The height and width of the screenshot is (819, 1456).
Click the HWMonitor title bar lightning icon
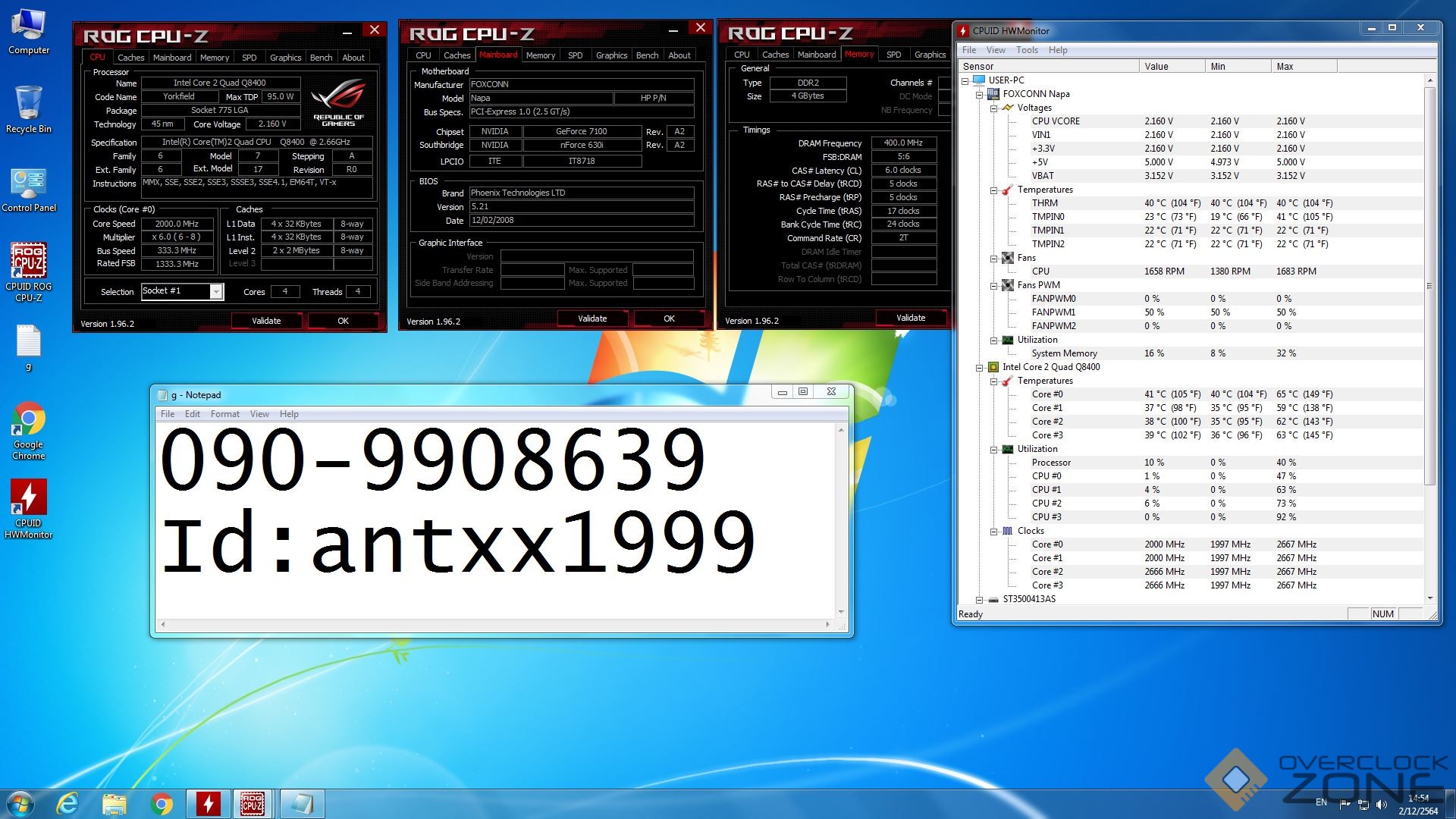point(964,31)
